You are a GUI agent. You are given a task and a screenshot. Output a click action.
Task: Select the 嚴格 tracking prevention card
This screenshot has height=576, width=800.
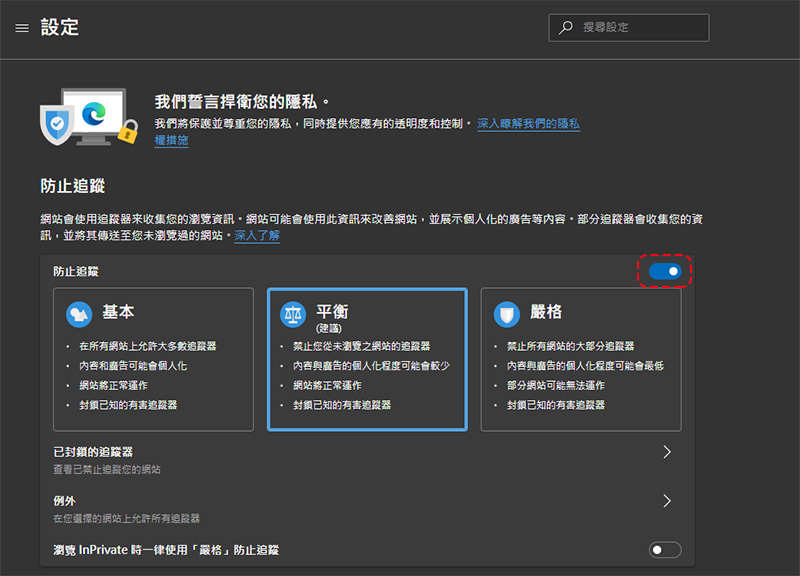click(581, 360)
